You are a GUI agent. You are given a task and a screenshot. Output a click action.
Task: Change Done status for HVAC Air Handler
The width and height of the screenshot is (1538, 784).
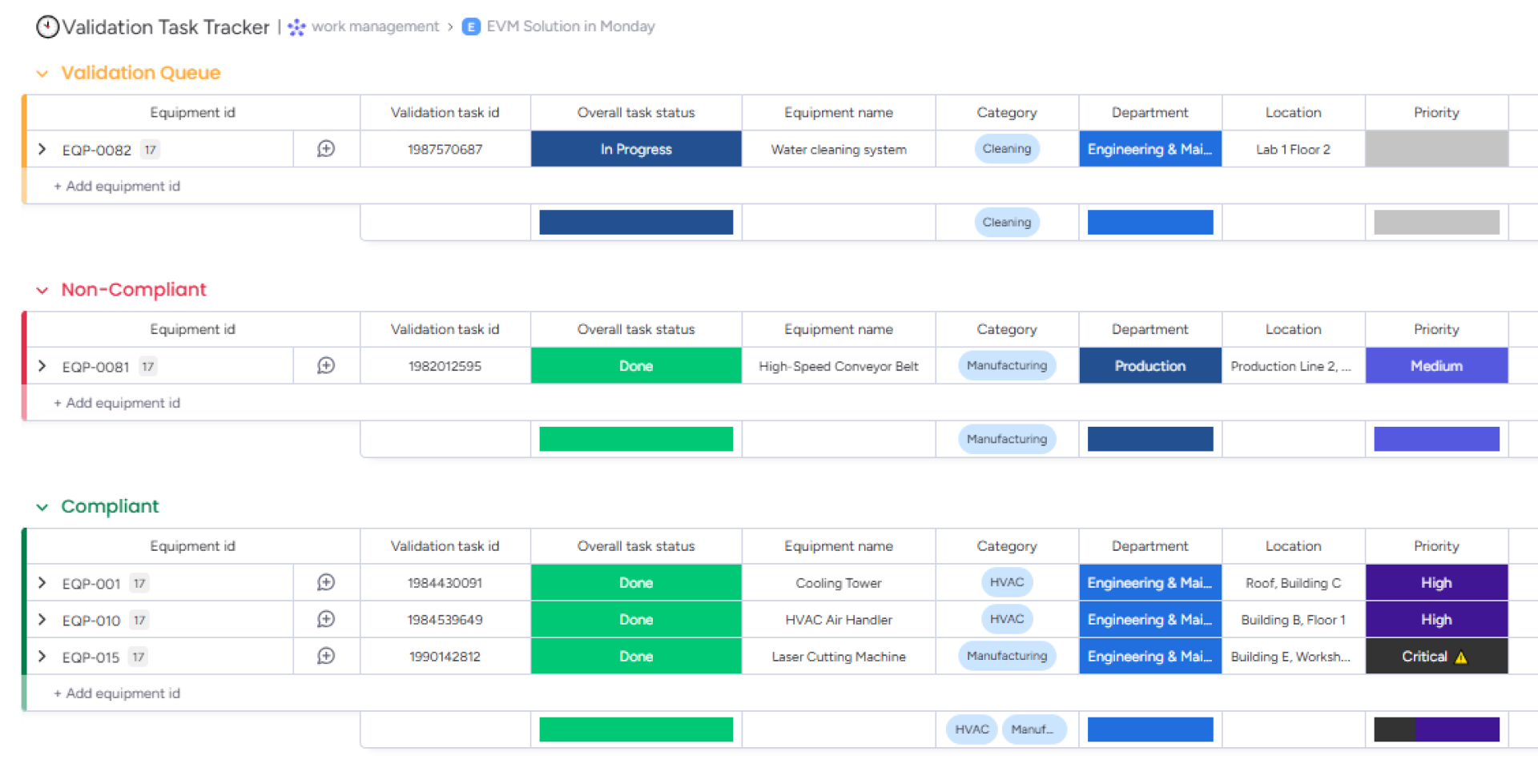pos(636,620)
